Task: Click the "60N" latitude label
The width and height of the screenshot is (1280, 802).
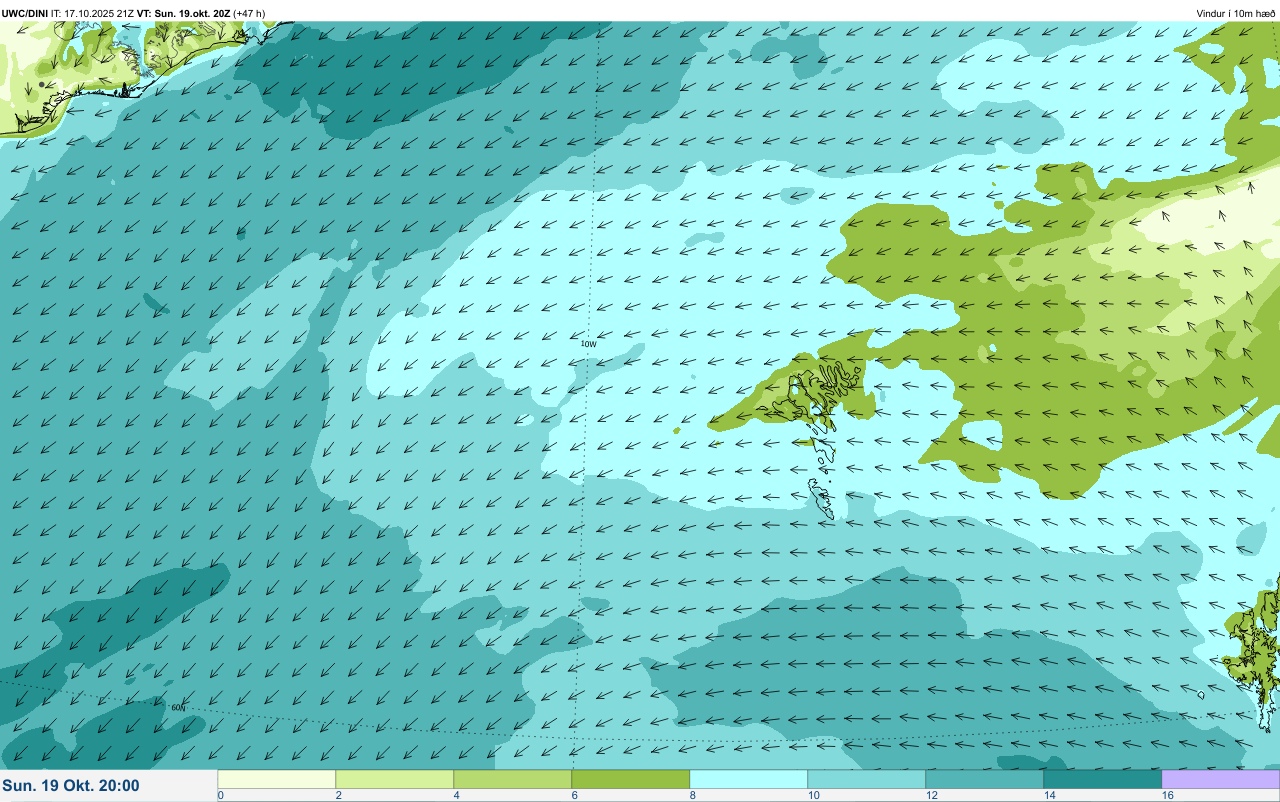Action: (178, 708)
